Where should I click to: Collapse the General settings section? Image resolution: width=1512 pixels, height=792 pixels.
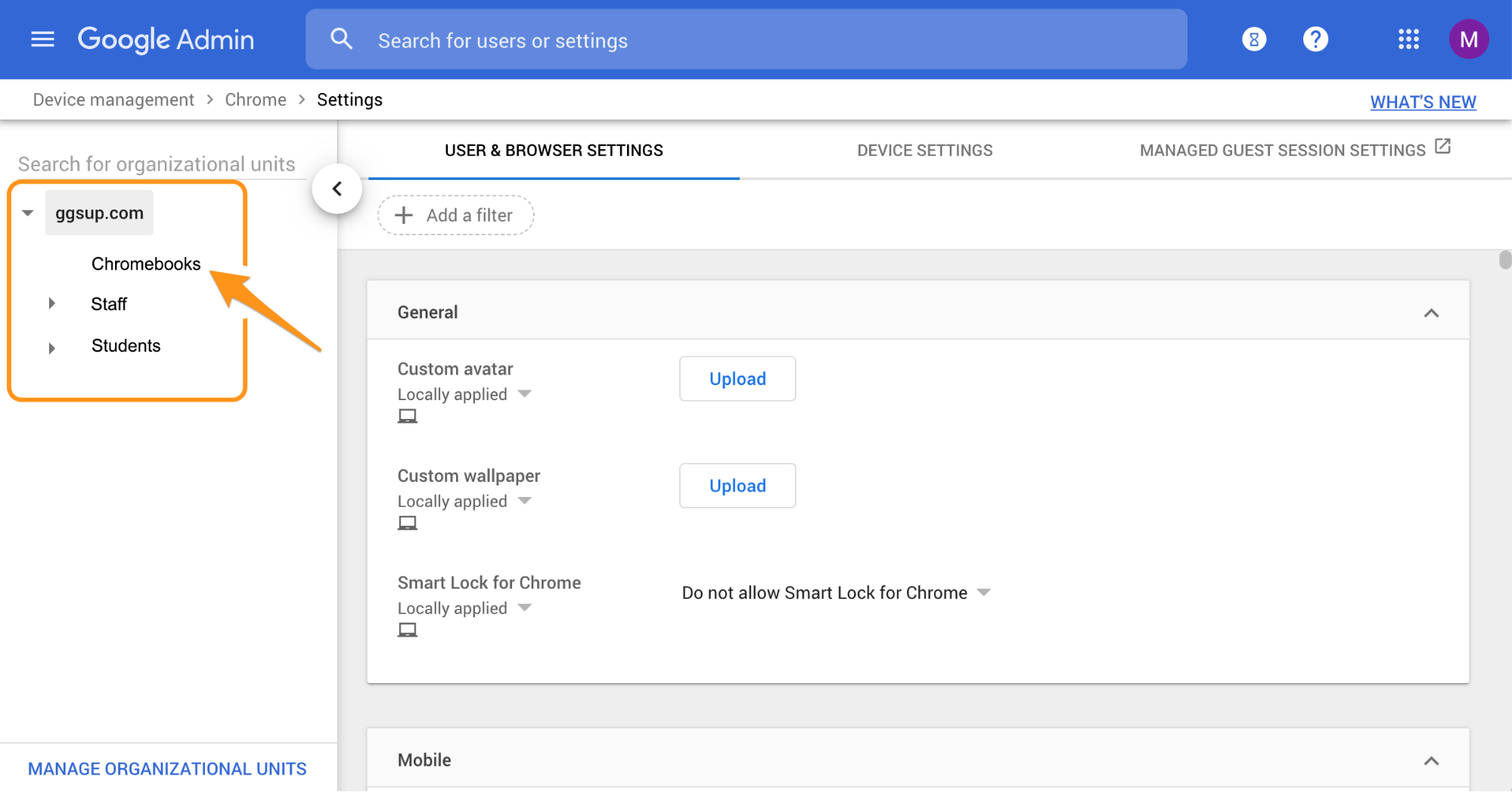coord(1431,313)
